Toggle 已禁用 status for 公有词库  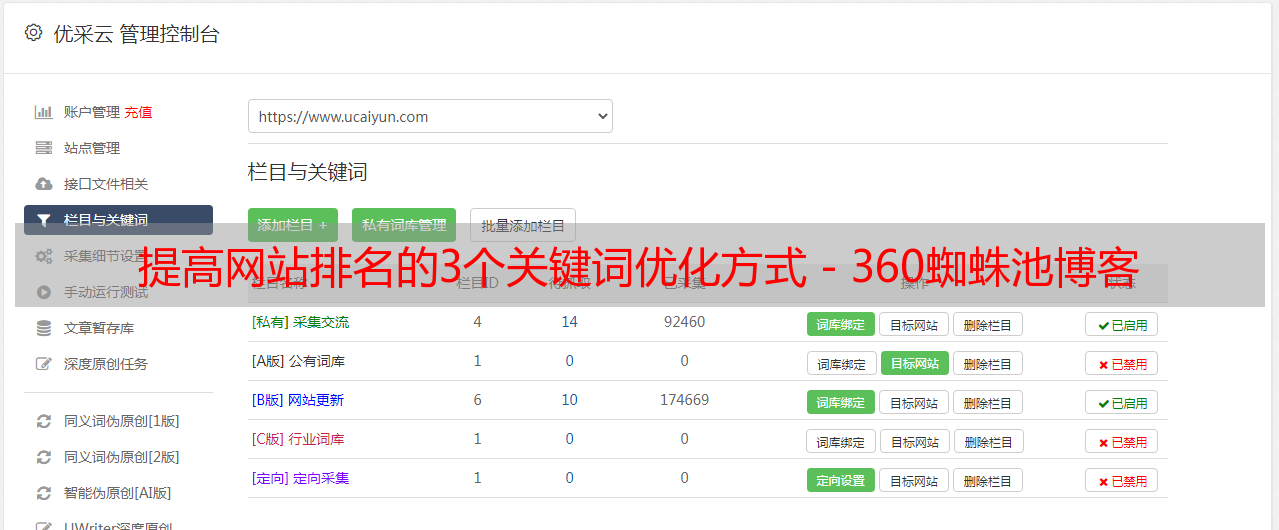click(1122, 363)
